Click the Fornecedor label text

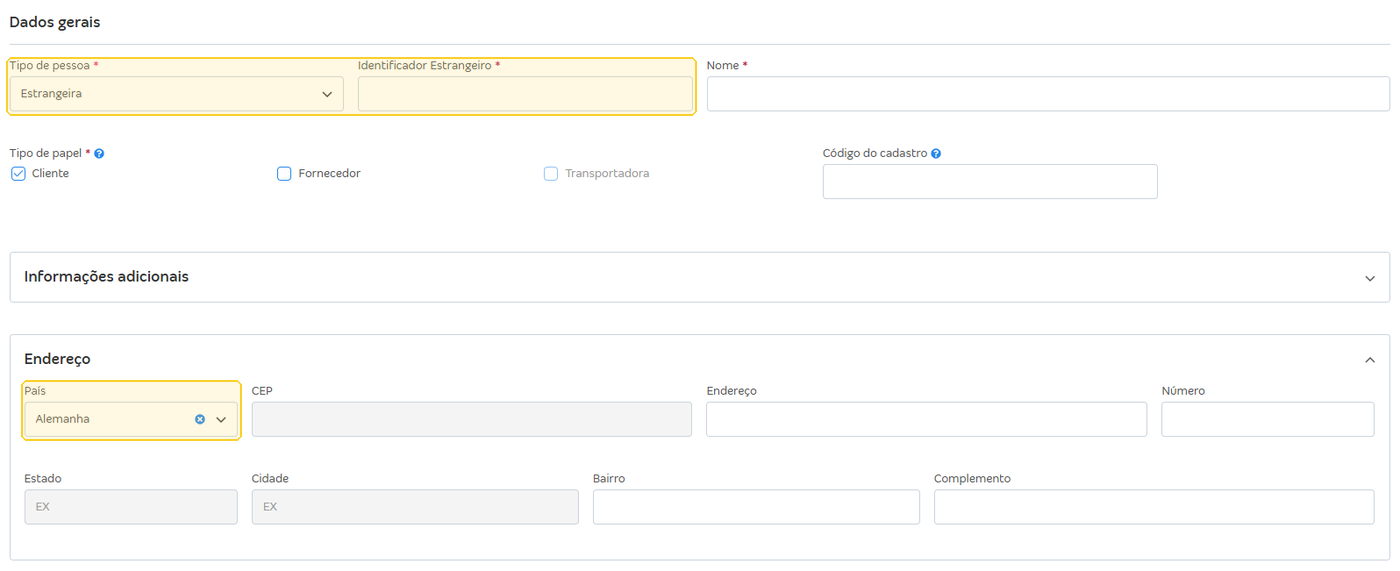point(329,174)
